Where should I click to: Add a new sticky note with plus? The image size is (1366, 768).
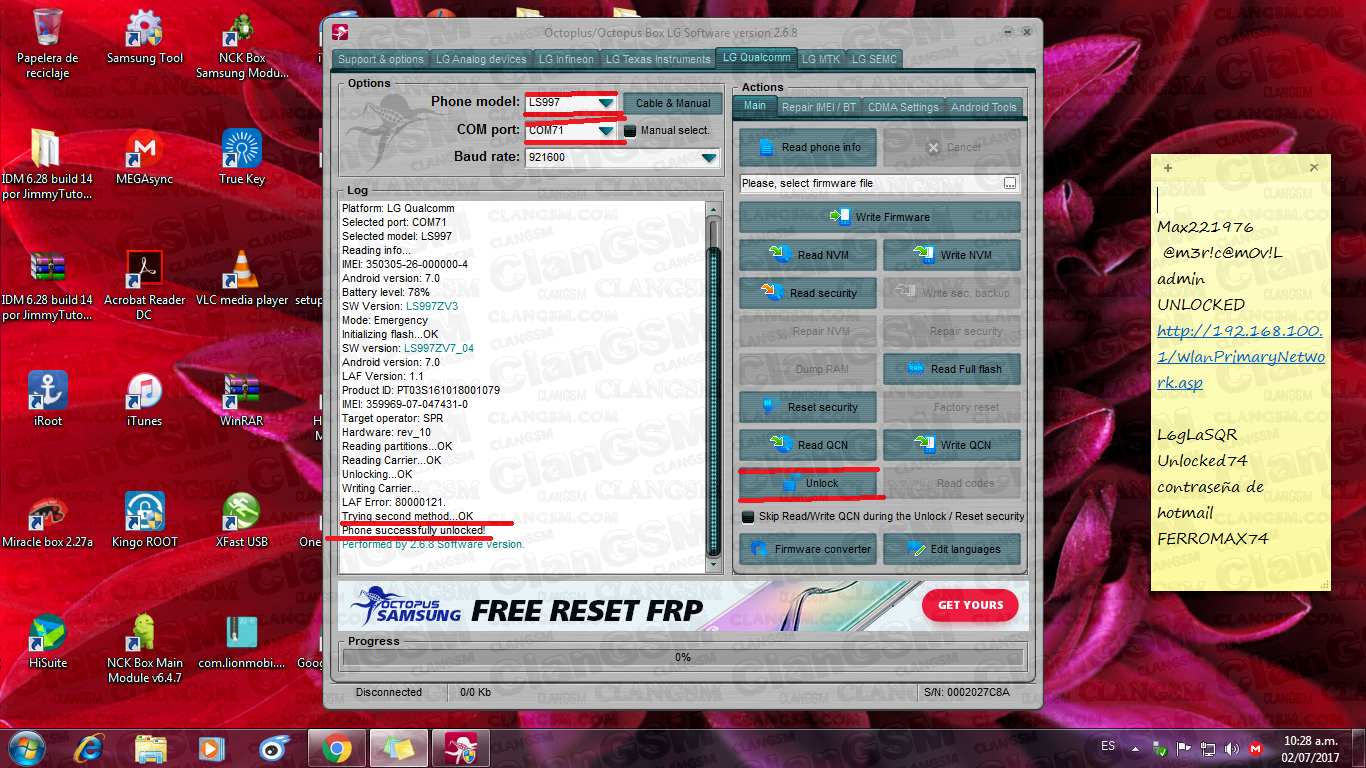point(1167,168)
